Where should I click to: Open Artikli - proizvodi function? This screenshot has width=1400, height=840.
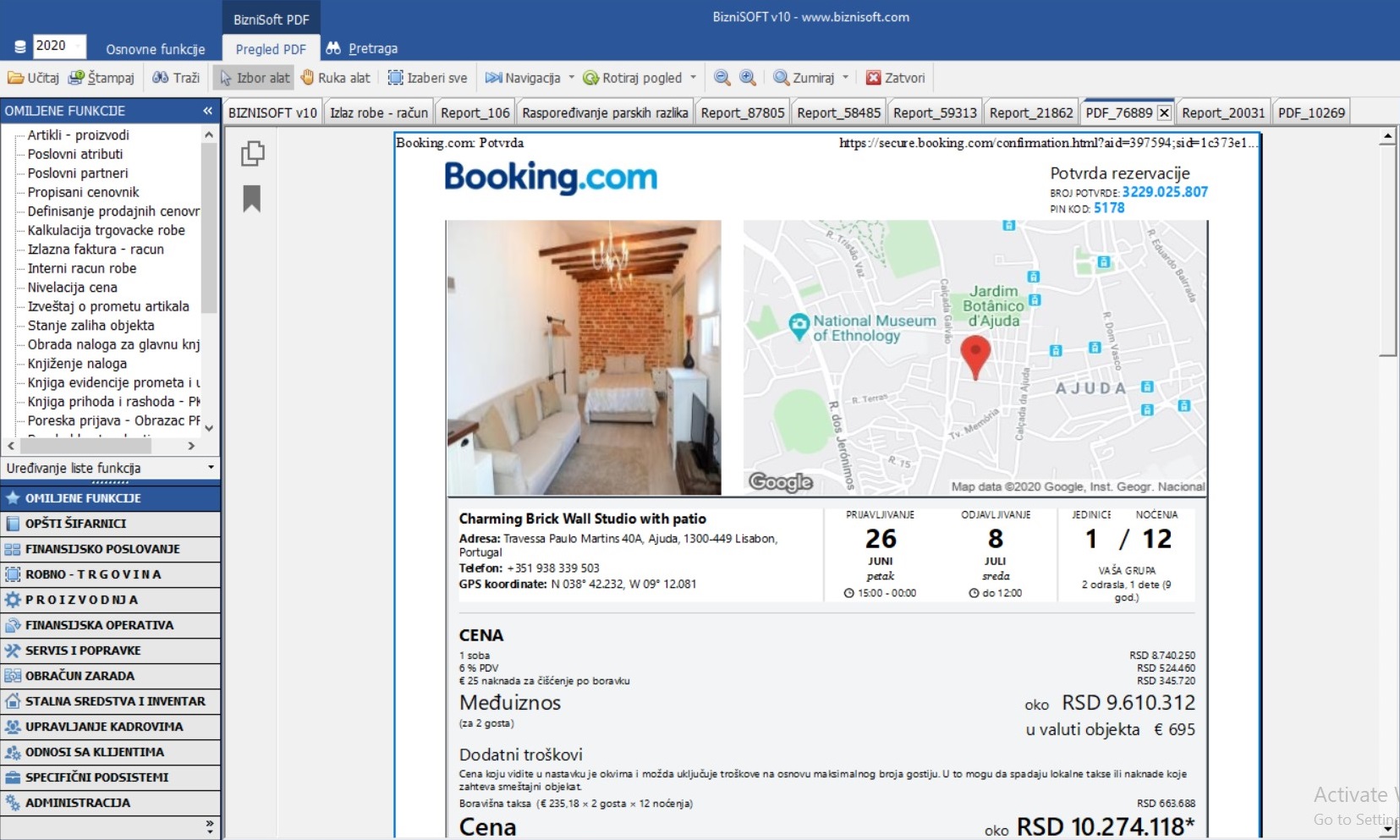click(79, 135)
